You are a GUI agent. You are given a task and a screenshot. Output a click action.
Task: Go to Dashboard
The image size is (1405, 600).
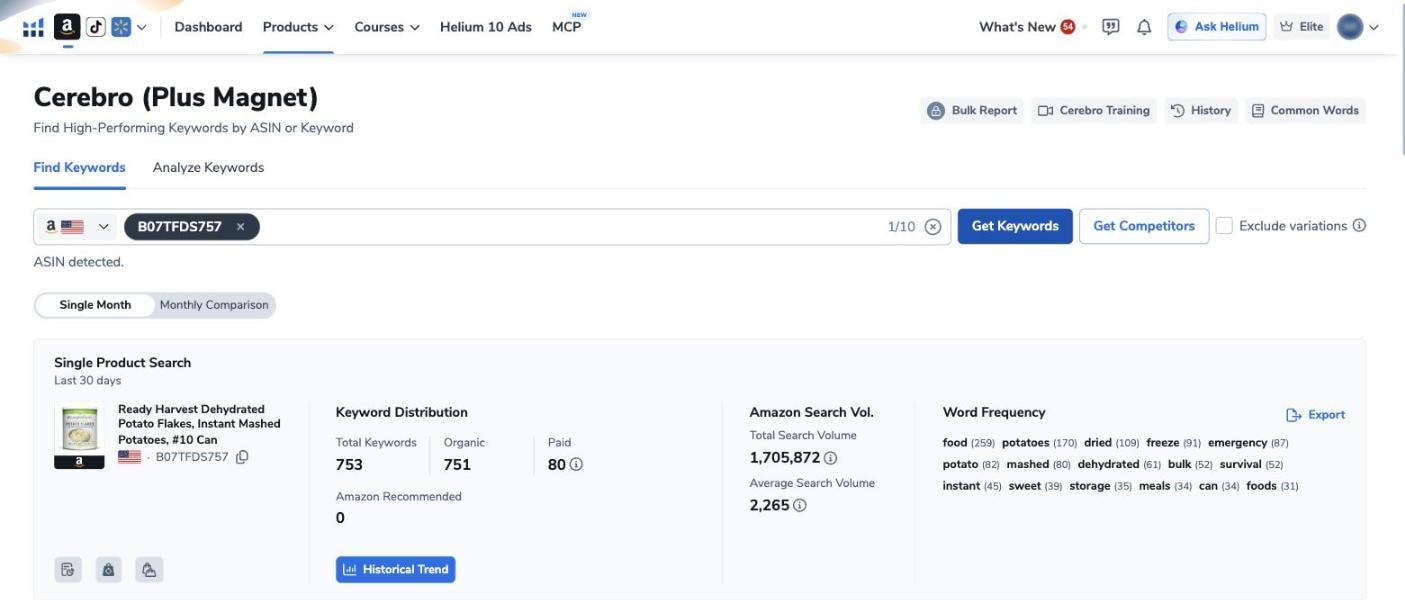(x=208, y=27)
